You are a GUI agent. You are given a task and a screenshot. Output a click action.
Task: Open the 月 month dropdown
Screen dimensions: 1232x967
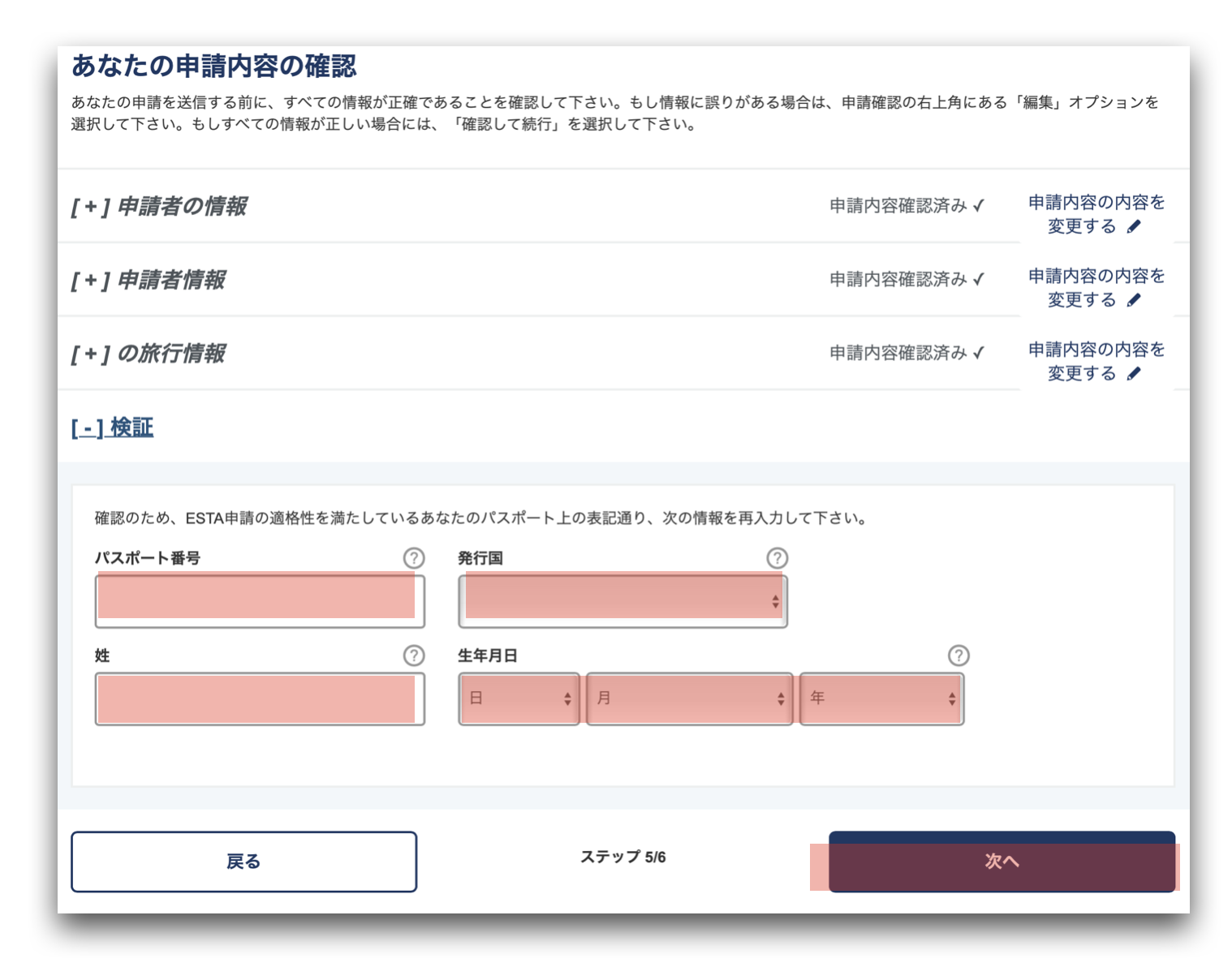pos(689,698)
